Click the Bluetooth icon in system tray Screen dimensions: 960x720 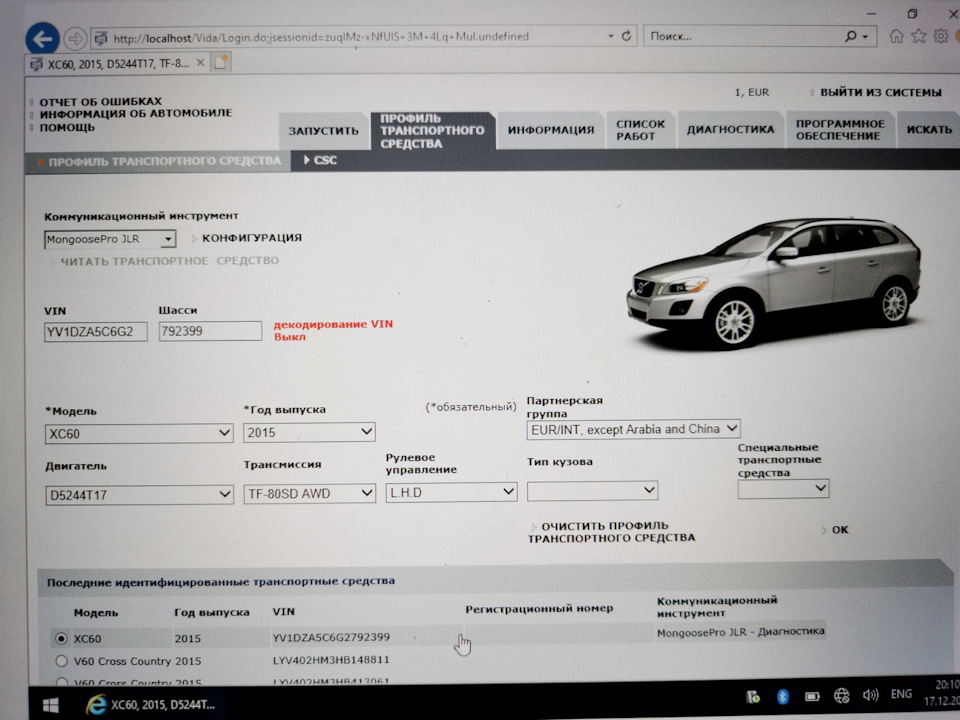[x=781, y=694]
